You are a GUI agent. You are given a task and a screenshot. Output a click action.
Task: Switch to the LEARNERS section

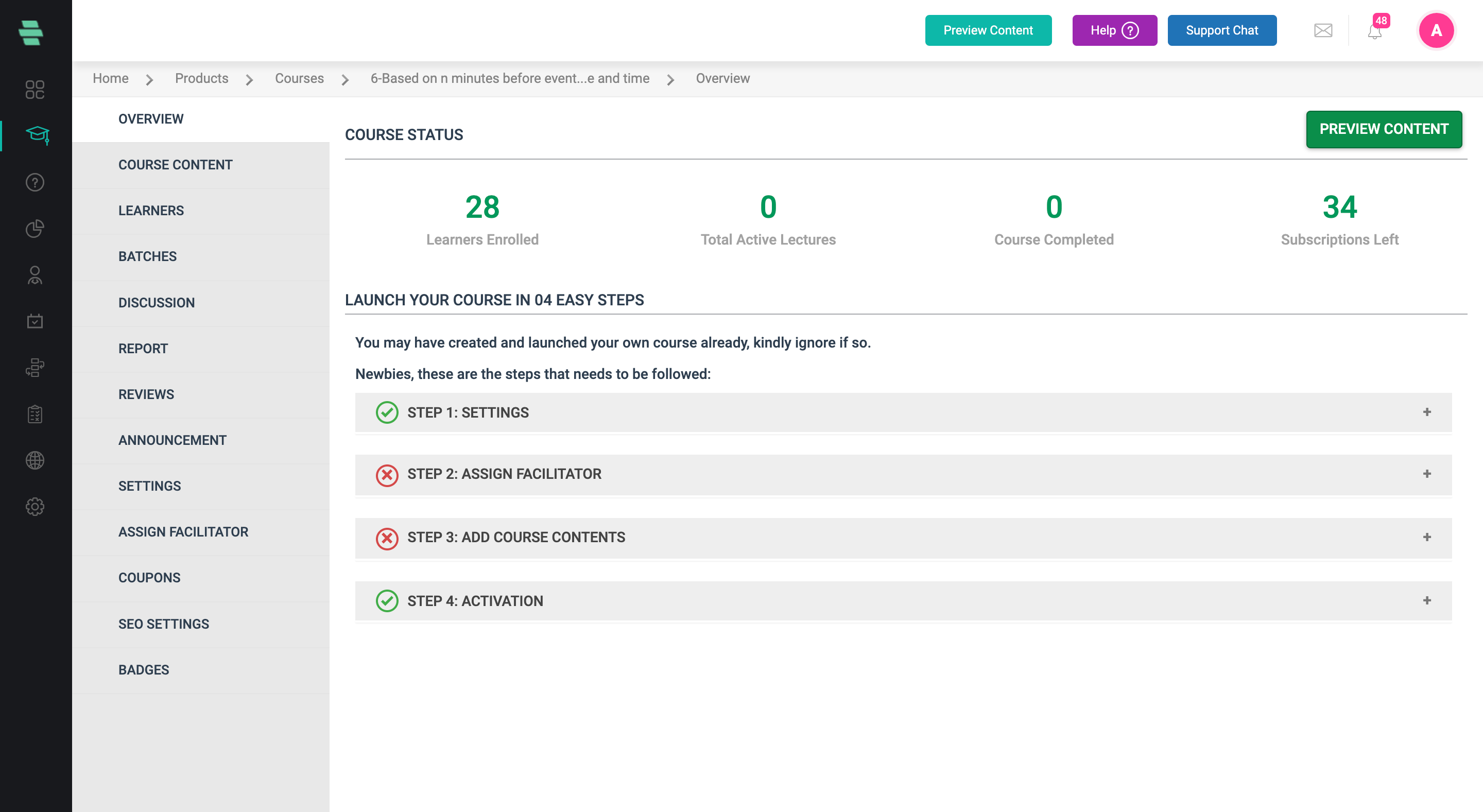[x=151, y=211]
